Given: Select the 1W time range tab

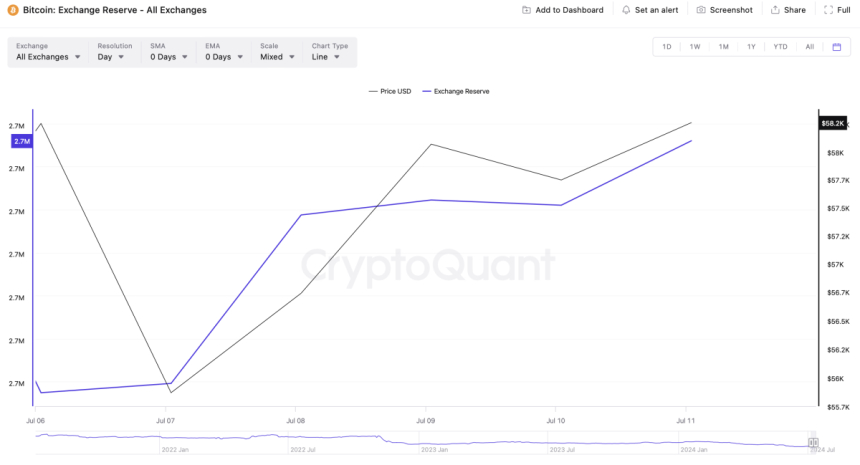Looking at the screenshot, I should [695, 47].
